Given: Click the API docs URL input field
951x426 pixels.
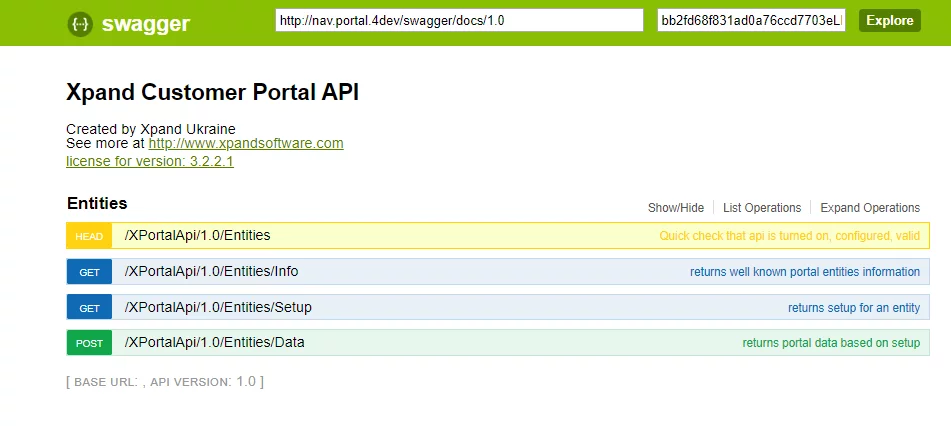Looking at the screenshot, I should [459, 21].
